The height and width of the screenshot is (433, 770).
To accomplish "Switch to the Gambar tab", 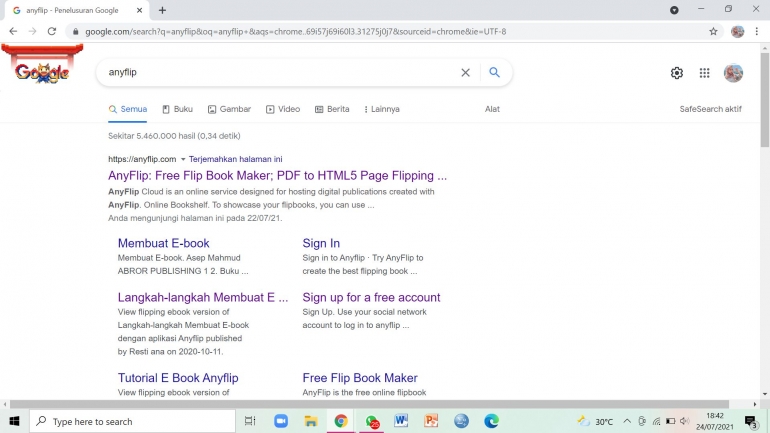I will tap(229, 109).
